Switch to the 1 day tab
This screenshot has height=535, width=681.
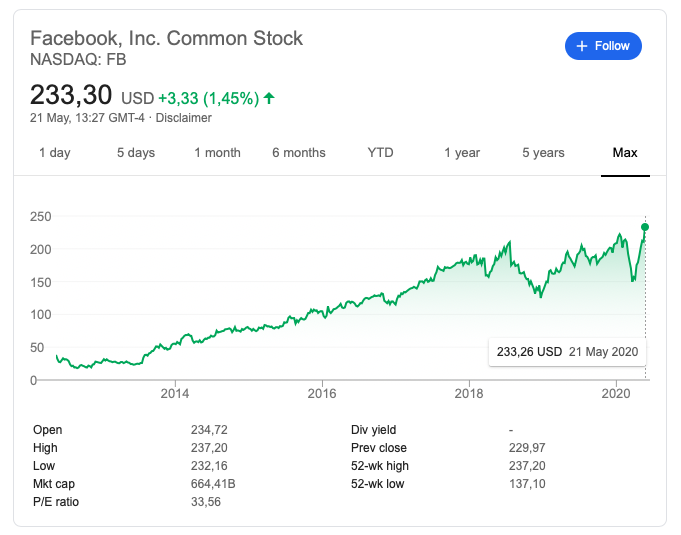point(55,153)
